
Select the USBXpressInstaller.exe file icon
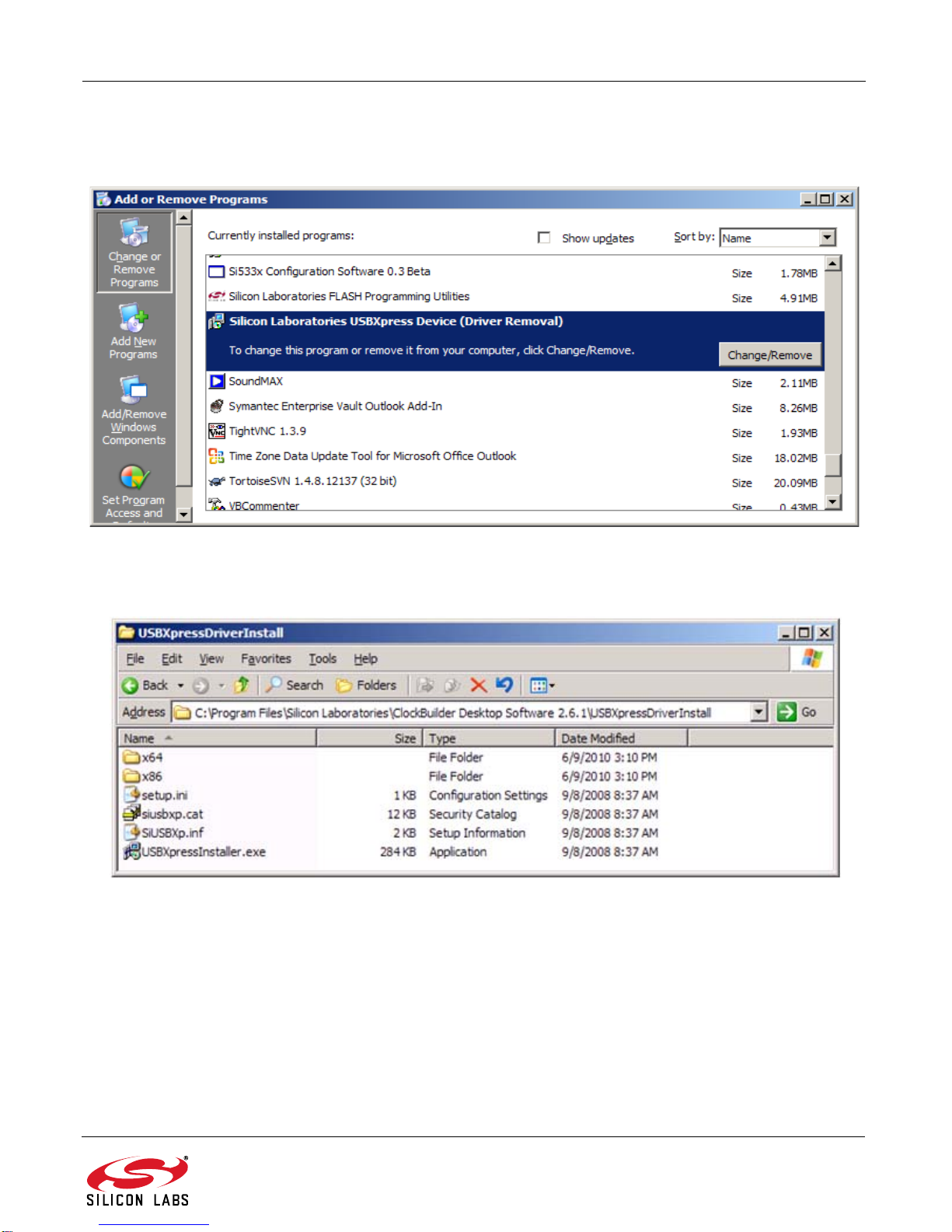[x=131, y=853]
